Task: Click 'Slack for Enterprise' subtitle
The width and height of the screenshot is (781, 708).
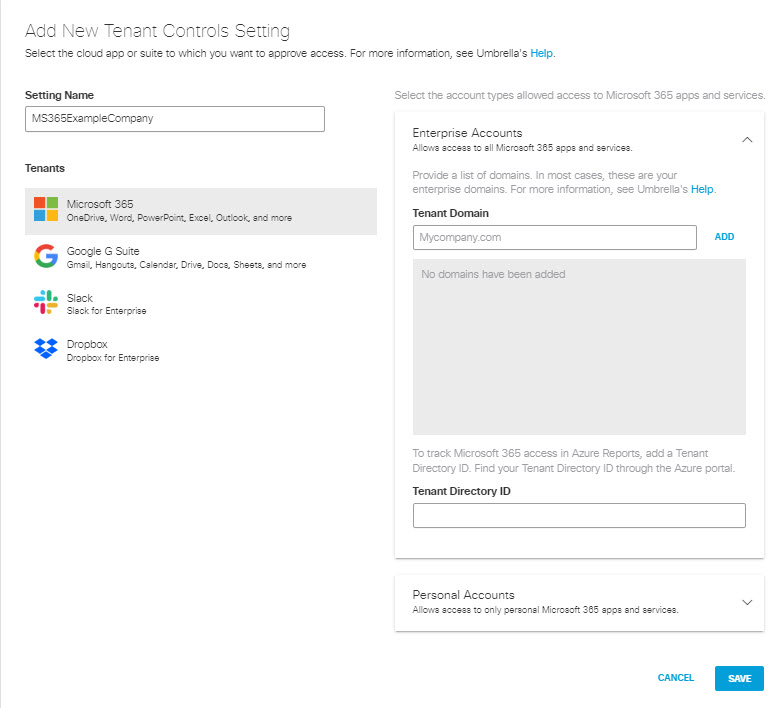Action: tap(107, 311)
